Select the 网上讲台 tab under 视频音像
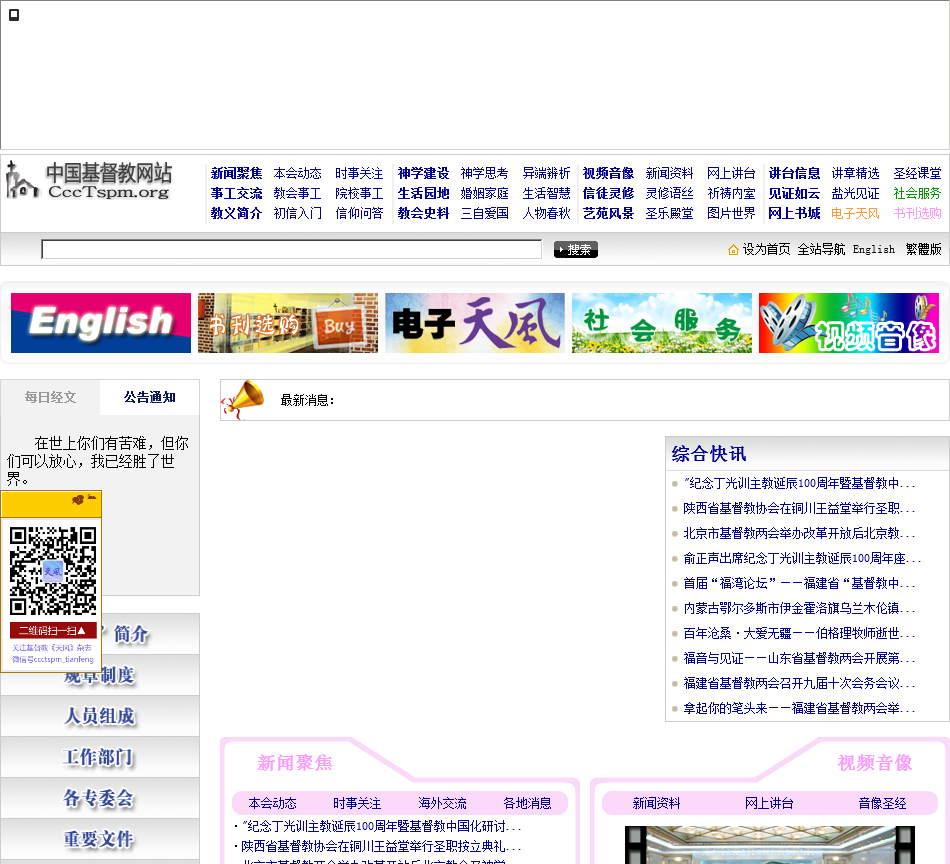This screenshot has height=864, width=950. (769, 803)
